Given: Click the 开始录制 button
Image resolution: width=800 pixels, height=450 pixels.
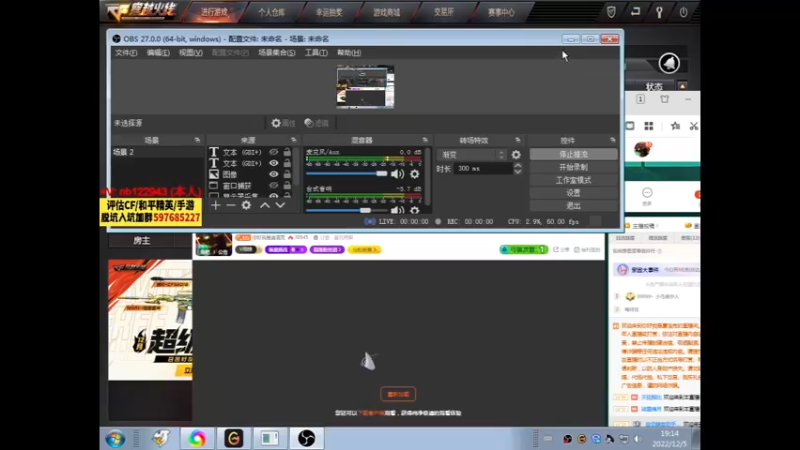Looking at the screenshot, I should coord(573,167).
